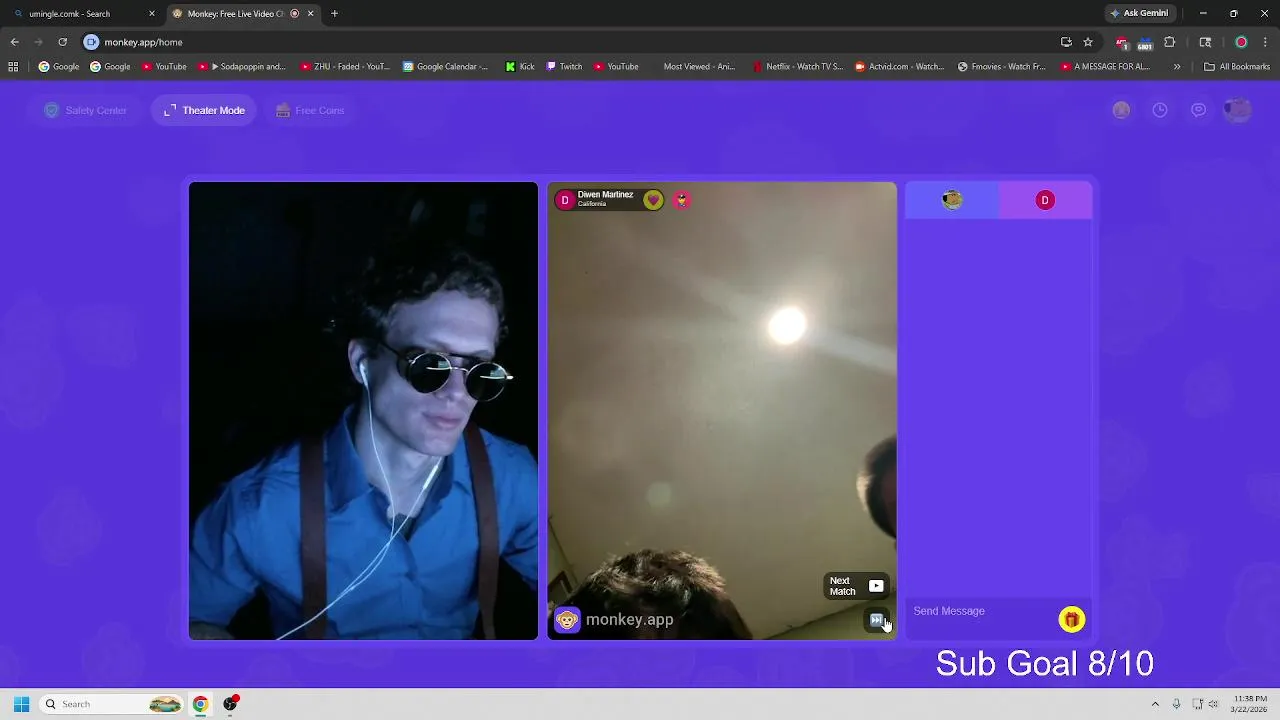The height and width of the screenshot is (720, 1280).
Task: Click the Next Match button
Action: coord(856,586)
